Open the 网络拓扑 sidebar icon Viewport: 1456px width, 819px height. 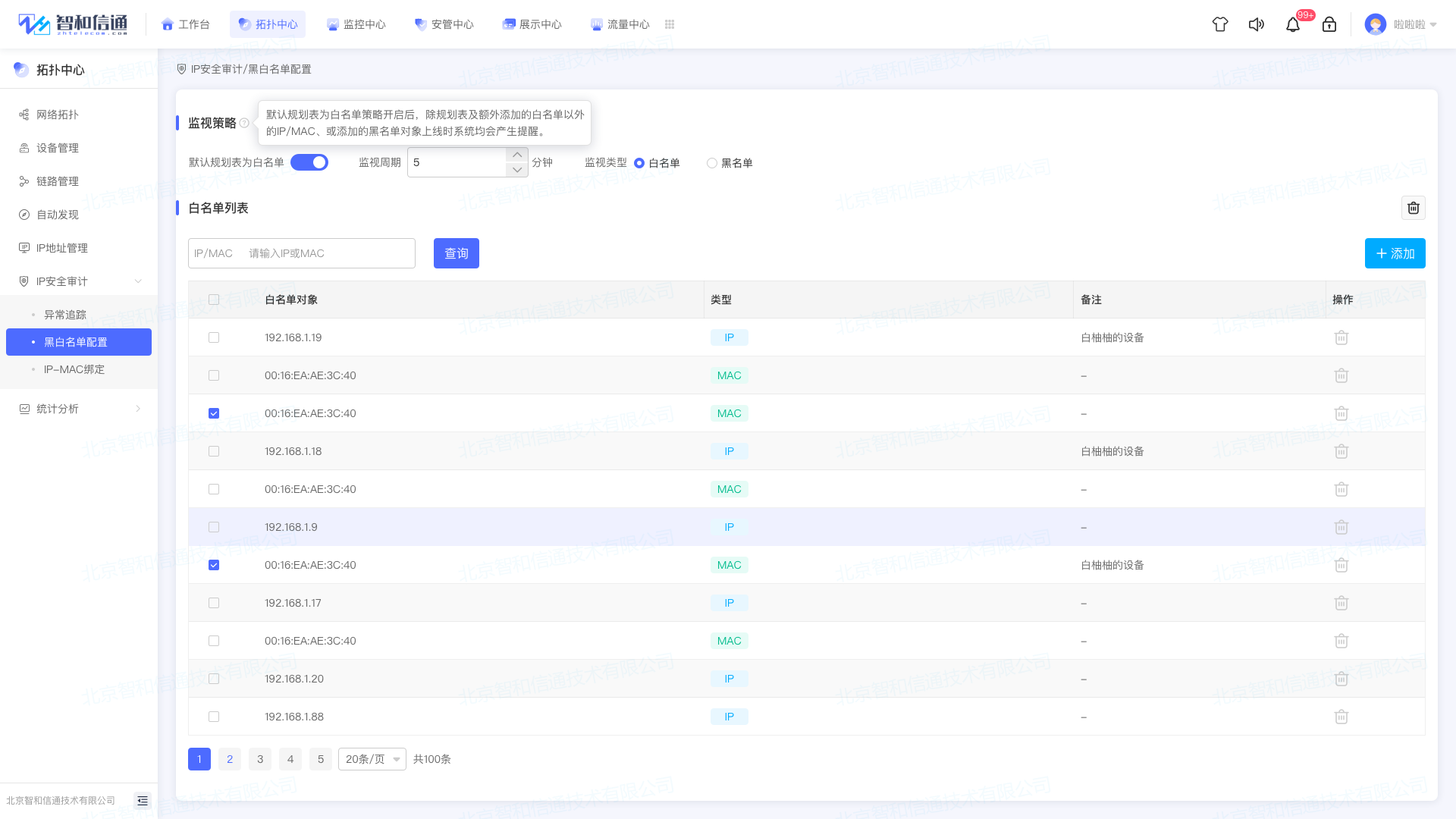pos(57,115)
